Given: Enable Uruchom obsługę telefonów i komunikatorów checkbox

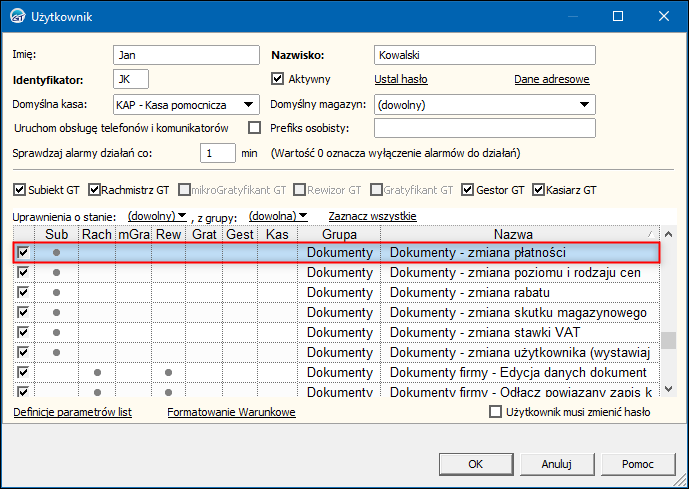Looking at the screenshot, I should [254, 128].
